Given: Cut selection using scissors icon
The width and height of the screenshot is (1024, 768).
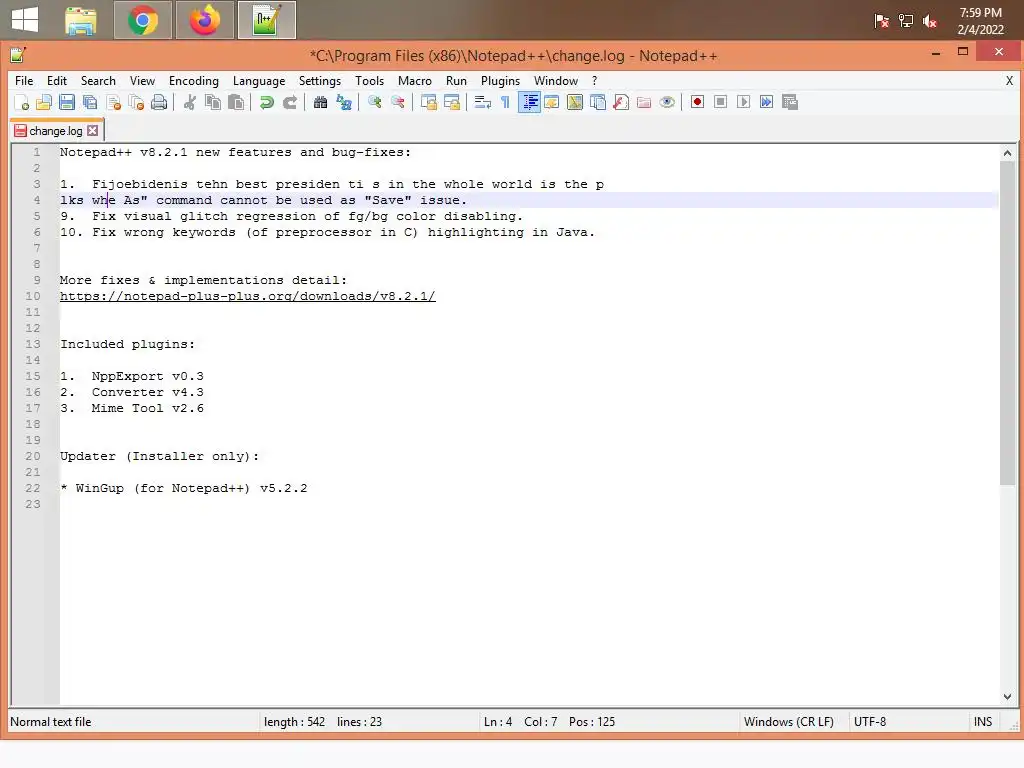Looking at the screenshot, I should 190,103.
